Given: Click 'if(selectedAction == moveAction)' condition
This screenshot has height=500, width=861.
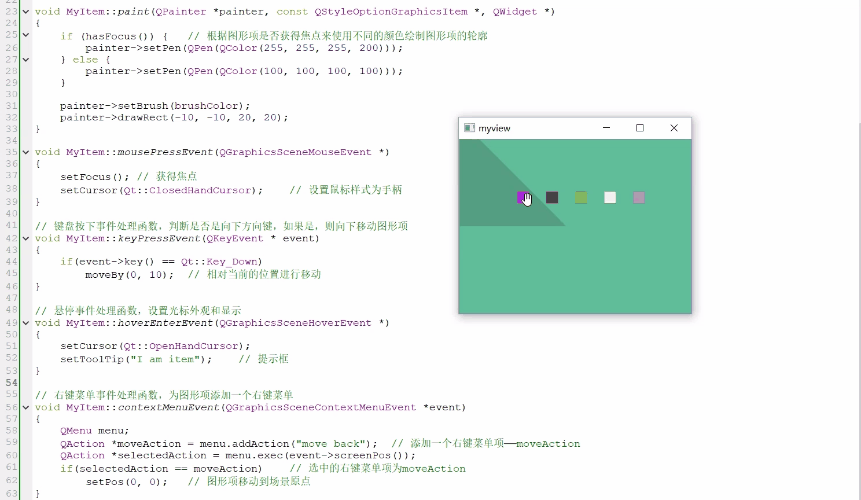Looking at the screenshot, I should [161, 469].
